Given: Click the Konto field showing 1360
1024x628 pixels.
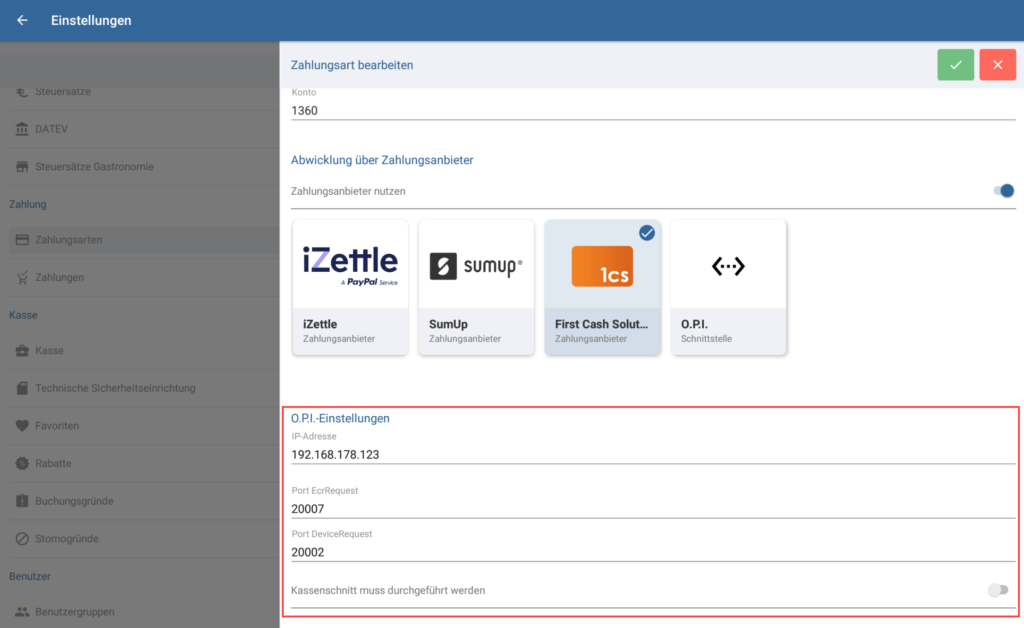Looking at the screenshot, I should (x=652, y=111).
